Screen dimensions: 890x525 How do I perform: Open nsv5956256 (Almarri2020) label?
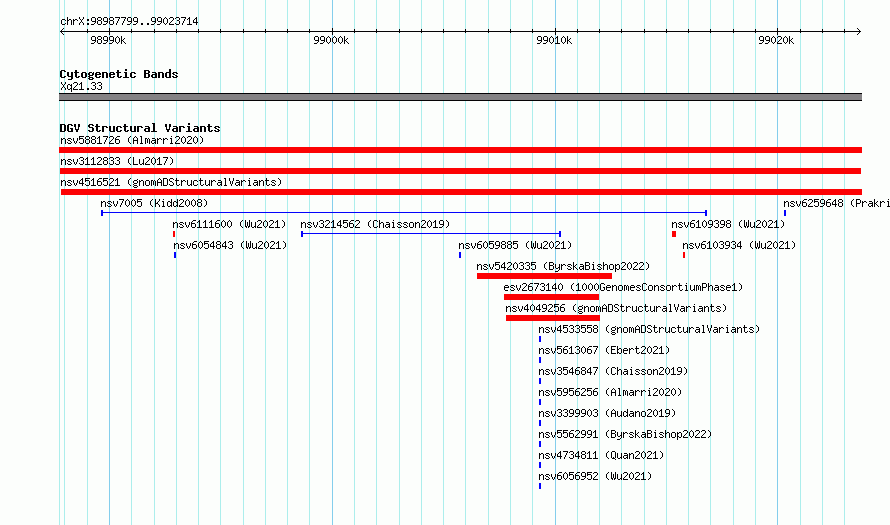[x=610, y=392]
